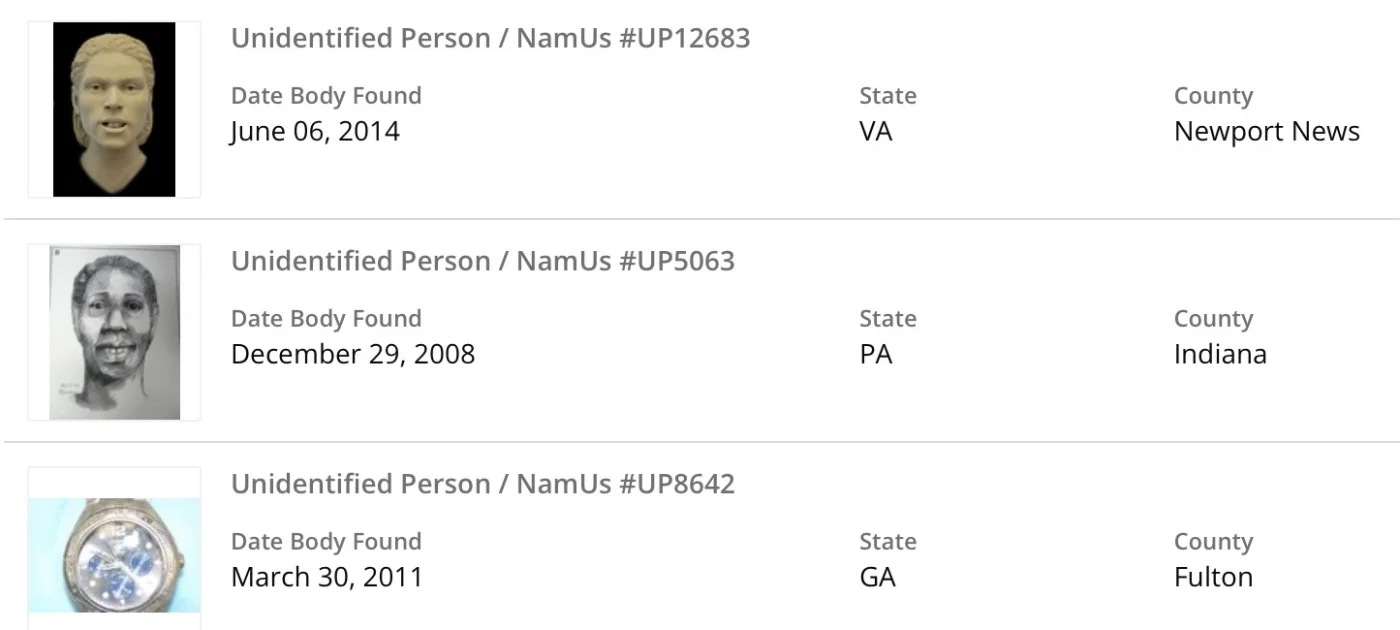Open the NamUs #UP12683 case title
This screenshot has height=630, width=1400.
tap(490, 38)
